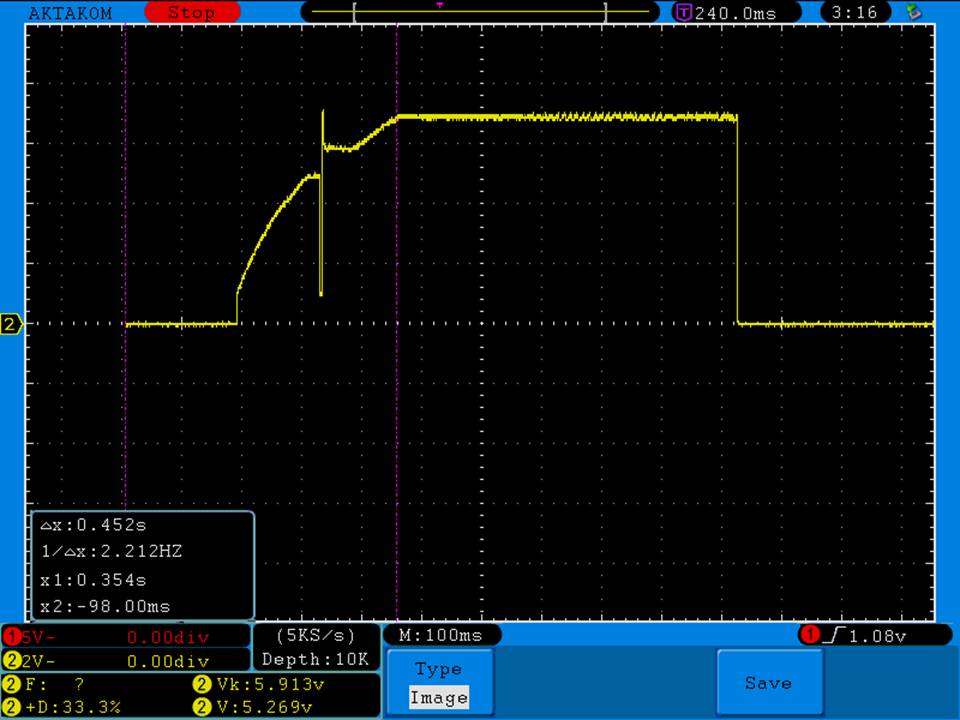Image resolution: width=960 pixels, height=720 pixels.
Task: Click the trigger level 1.08v readout
Action: tap(882, 635)
